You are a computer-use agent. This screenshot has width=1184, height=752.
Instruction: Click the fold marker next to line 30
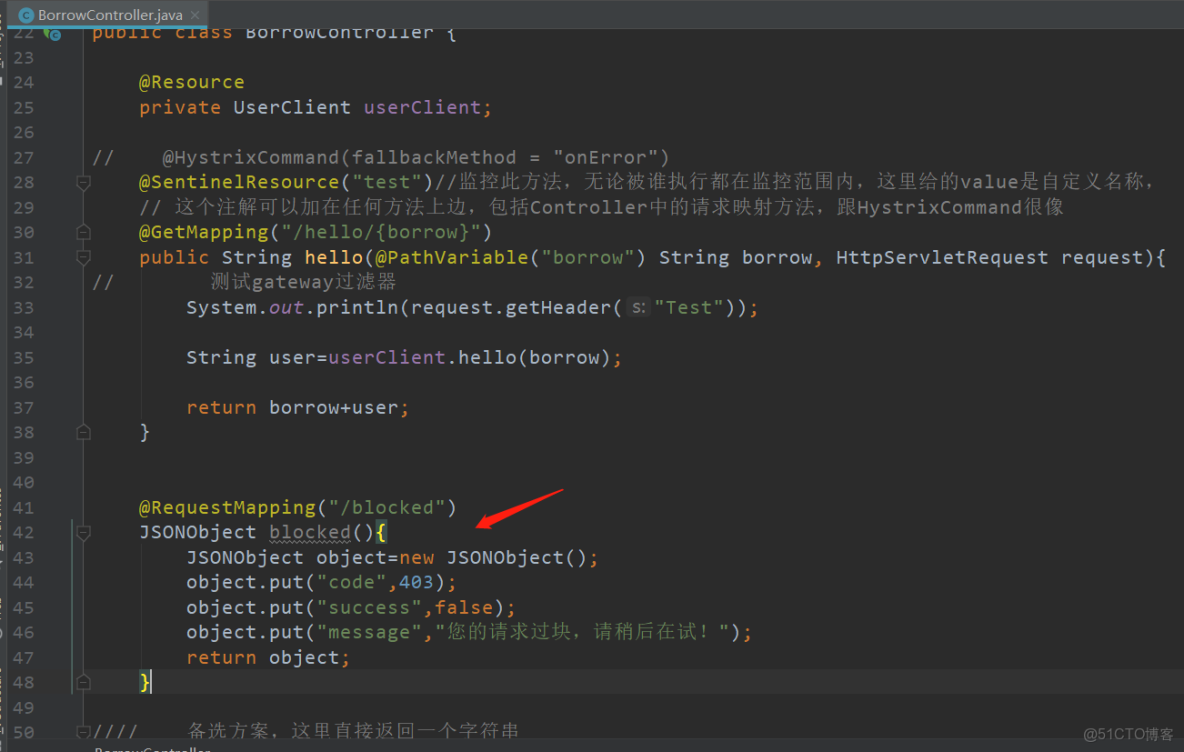[84, 231]
